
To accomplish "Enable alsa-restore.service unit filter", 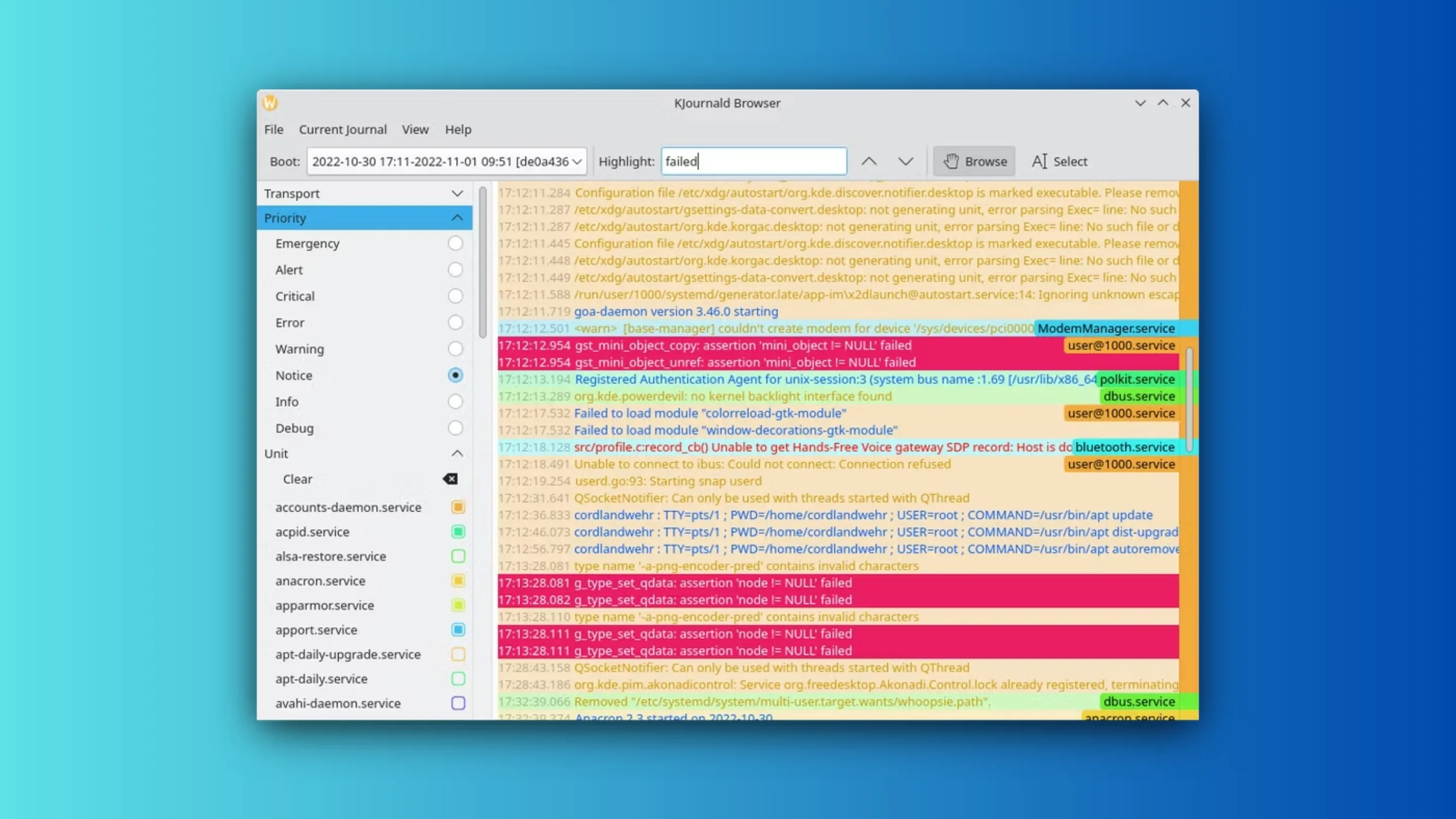I will [x=458, y=556].
